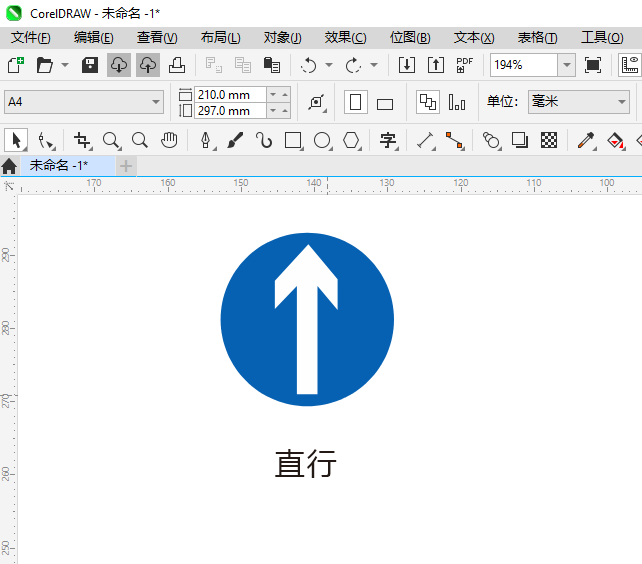
Task: Select the Ellipse tool
Action: (x=322, y=140)
